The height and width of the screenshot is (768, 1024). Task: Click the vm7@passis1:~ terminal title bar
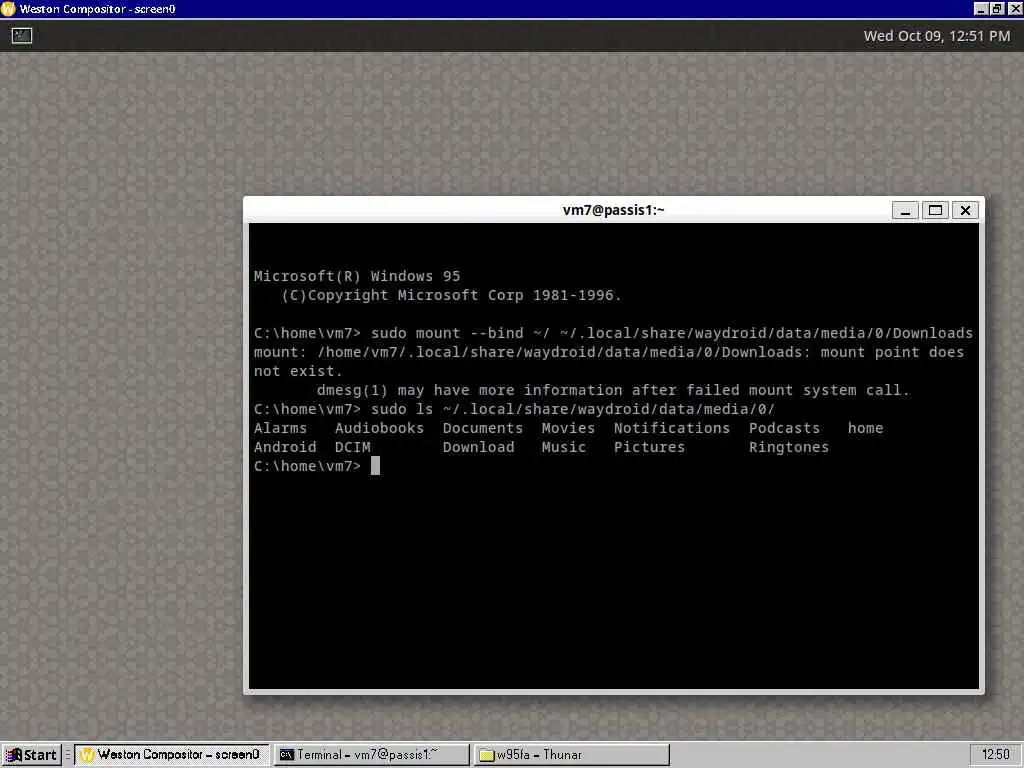tap(613, 210)
